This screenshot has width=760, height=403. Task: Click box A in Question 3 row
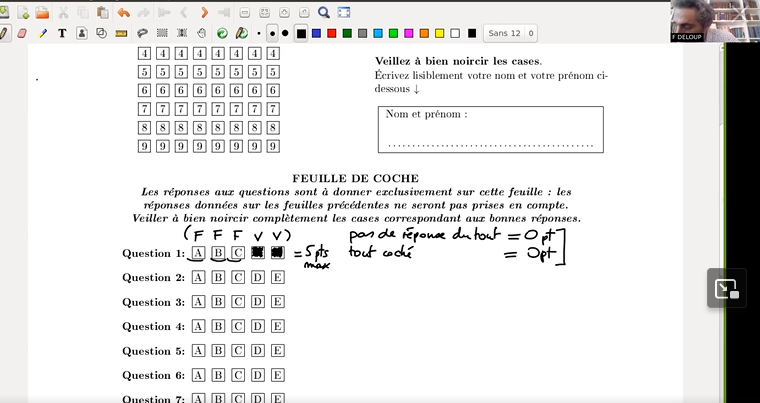click(x=198, y=302)
